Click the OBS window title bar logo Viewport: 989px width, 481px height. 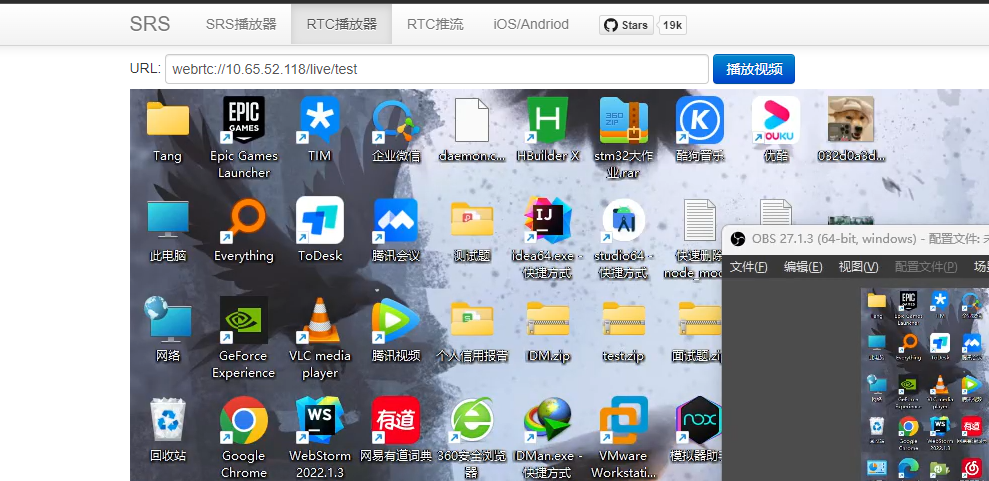click(737, 239)
